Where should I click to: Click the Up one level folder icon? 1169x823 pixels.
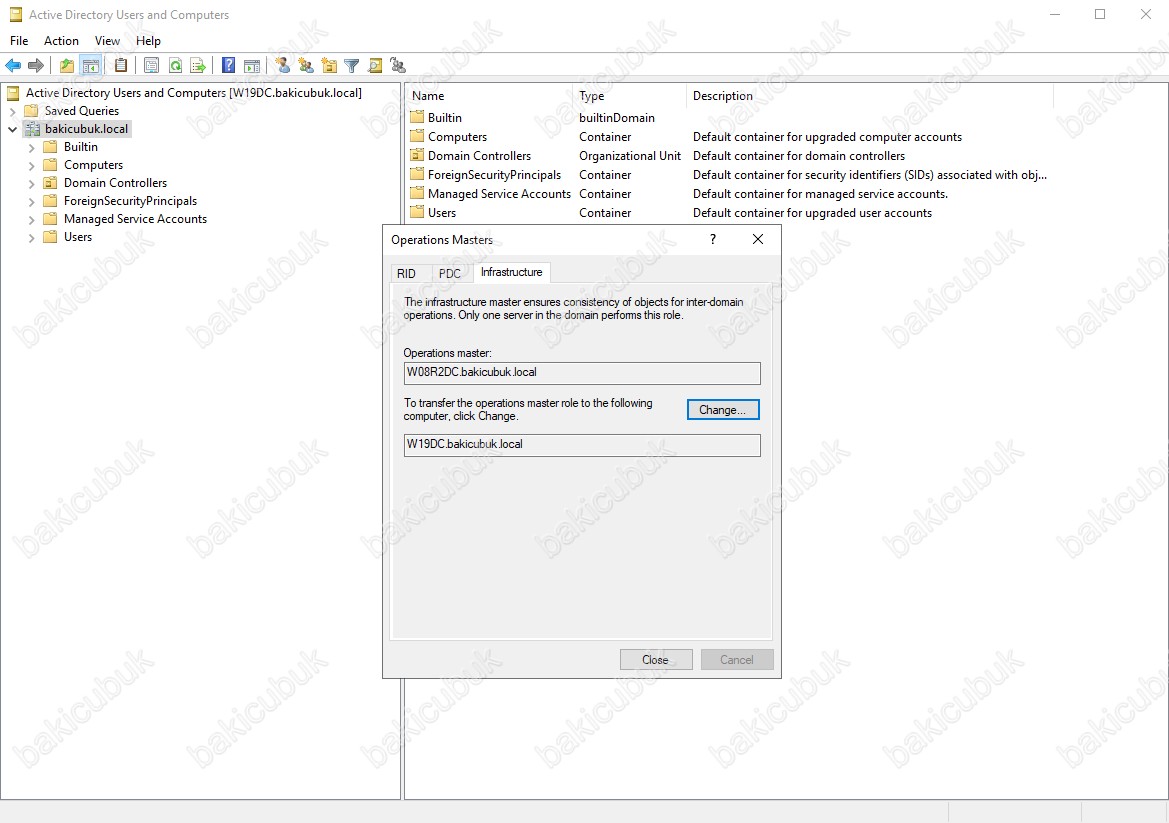point(66,66)
